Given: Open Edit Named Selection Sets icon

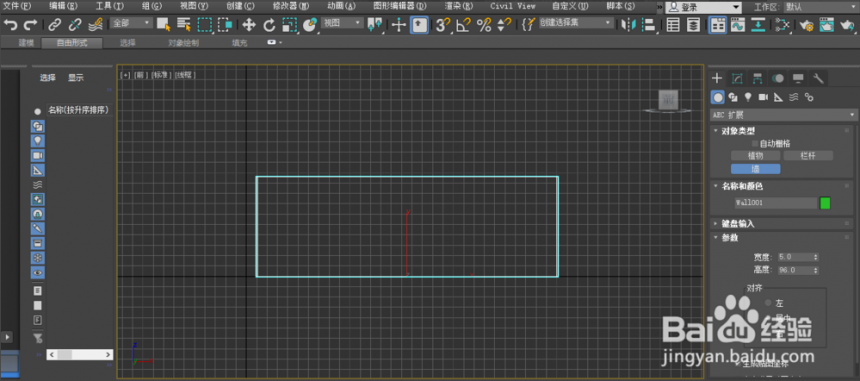Looking at the screenshot, I should [528, 25].
